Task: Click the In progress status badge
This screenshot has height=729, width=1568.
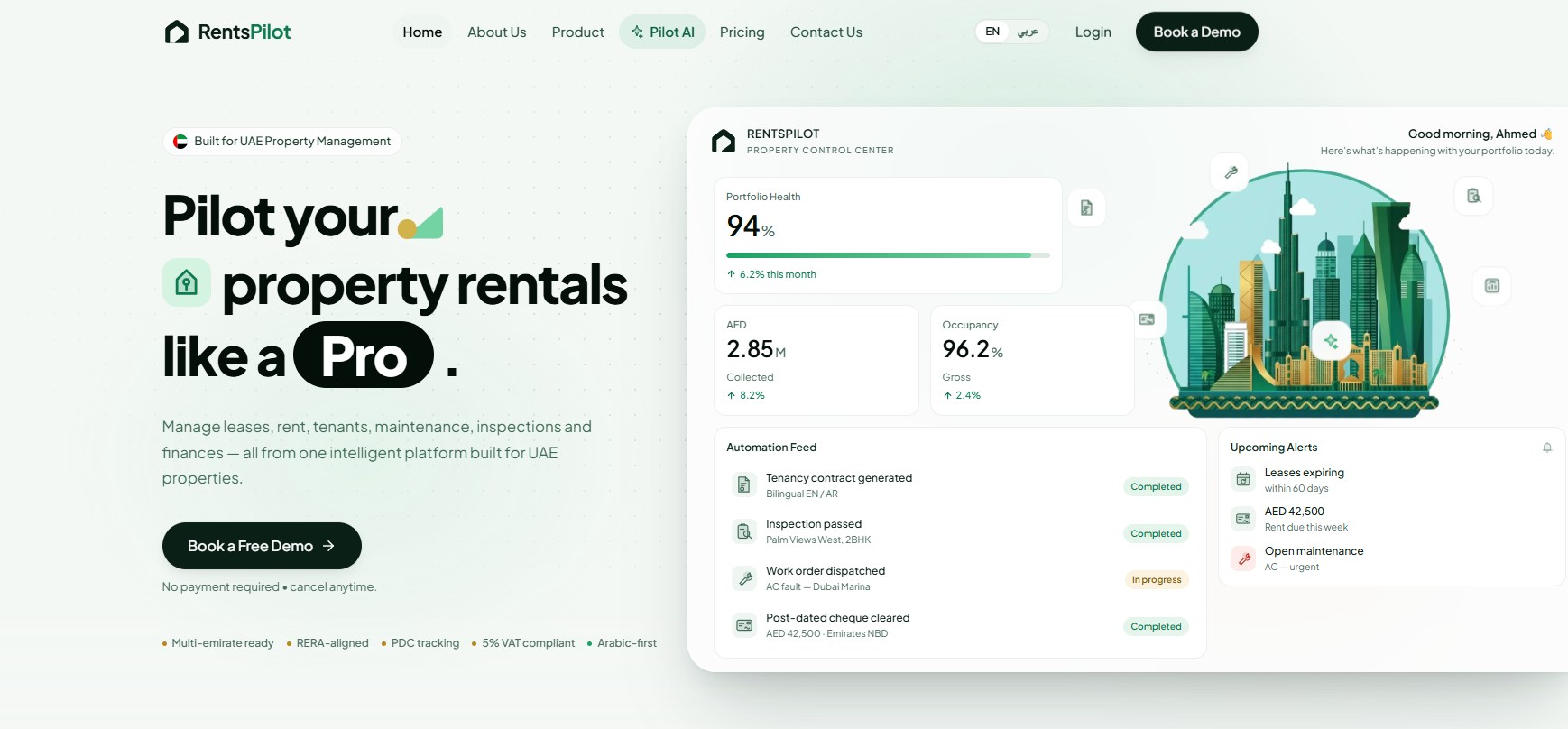Action: (x=1157, y=580)
